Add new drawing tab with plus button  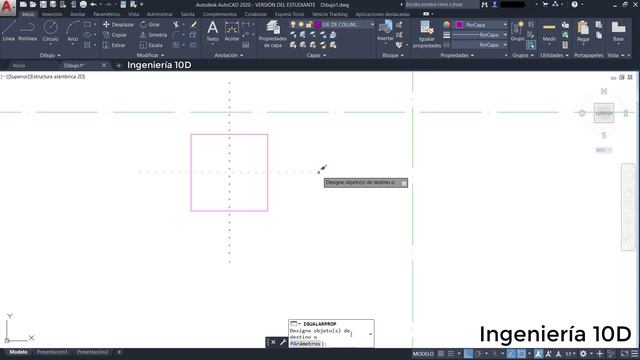(118, 65)
